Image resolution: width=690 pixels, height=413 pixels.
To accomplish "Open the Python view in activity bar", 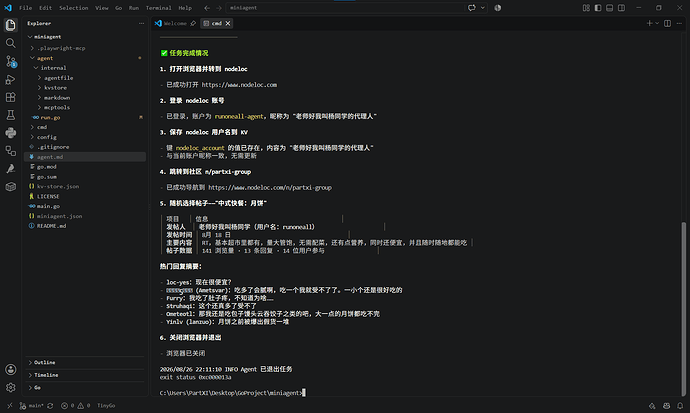I will [x=11, y=132].
